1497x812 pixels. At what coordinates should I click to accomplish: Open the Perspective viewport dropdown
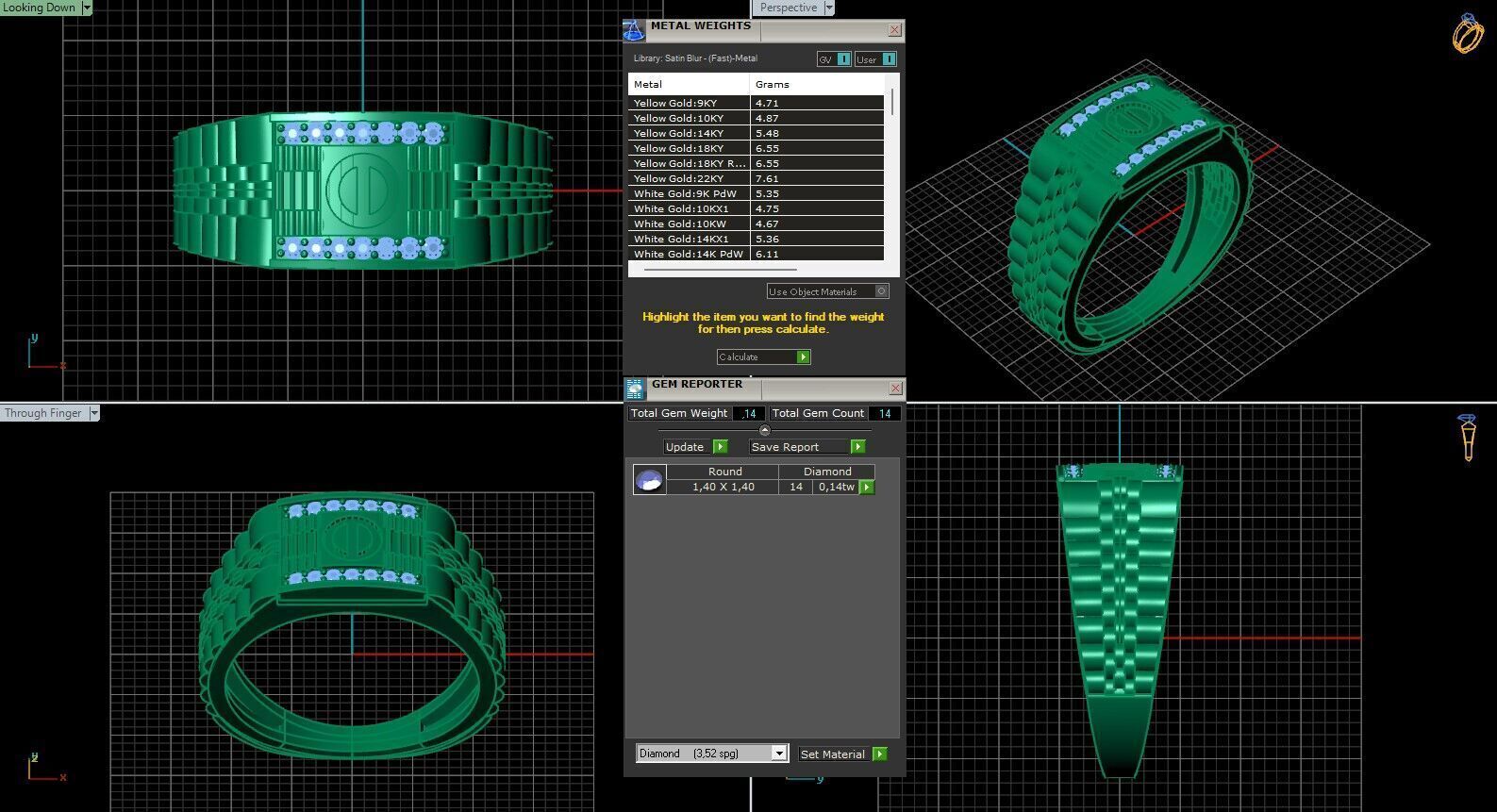pyautogui.click(x=829, y=8)
